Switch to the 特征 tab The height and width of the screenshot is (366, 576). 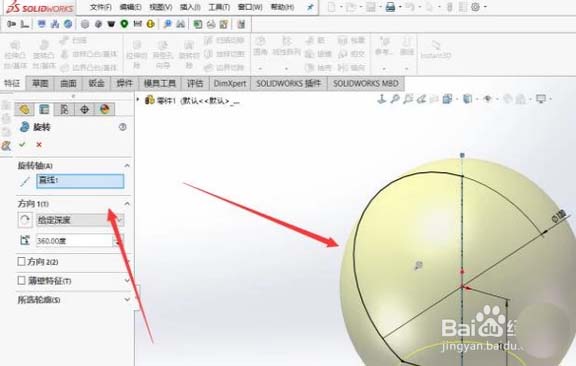click(12, 83)
